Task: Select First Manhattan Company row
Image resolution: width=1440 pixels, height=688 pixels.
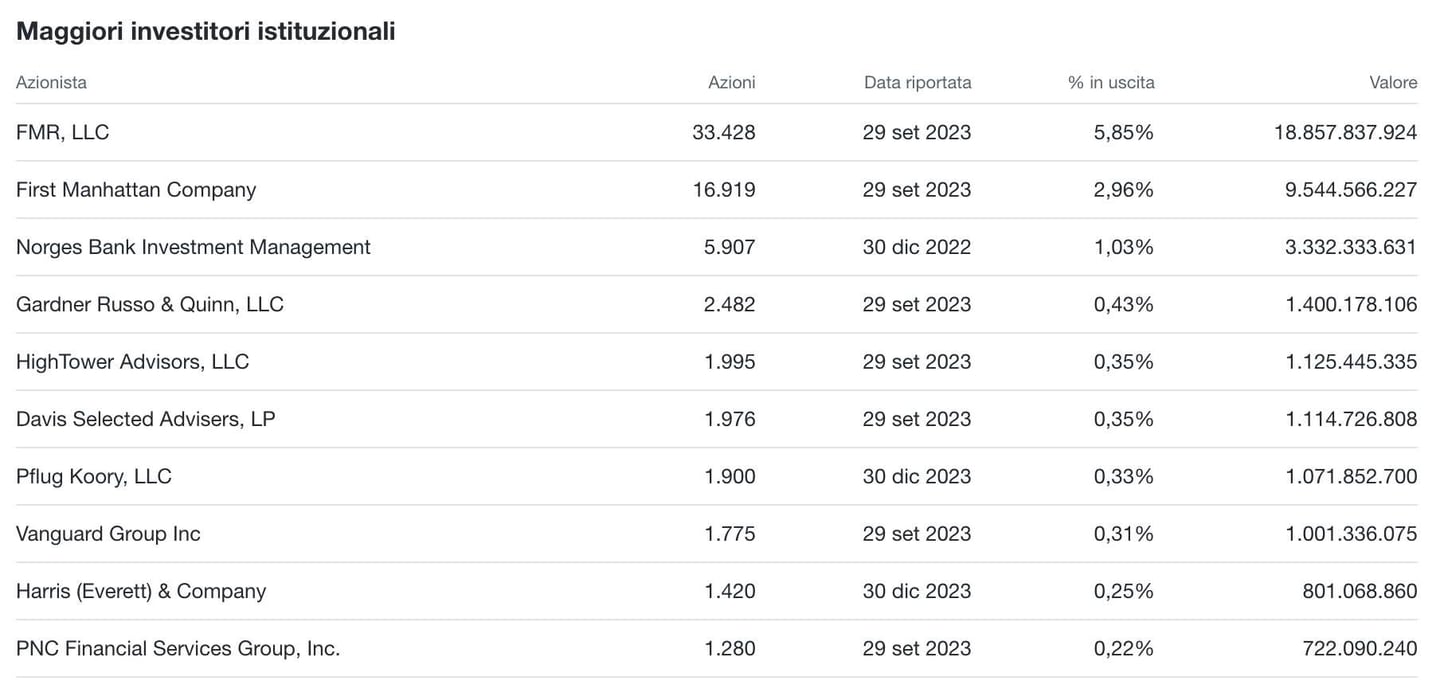Action: coord(136,190)
